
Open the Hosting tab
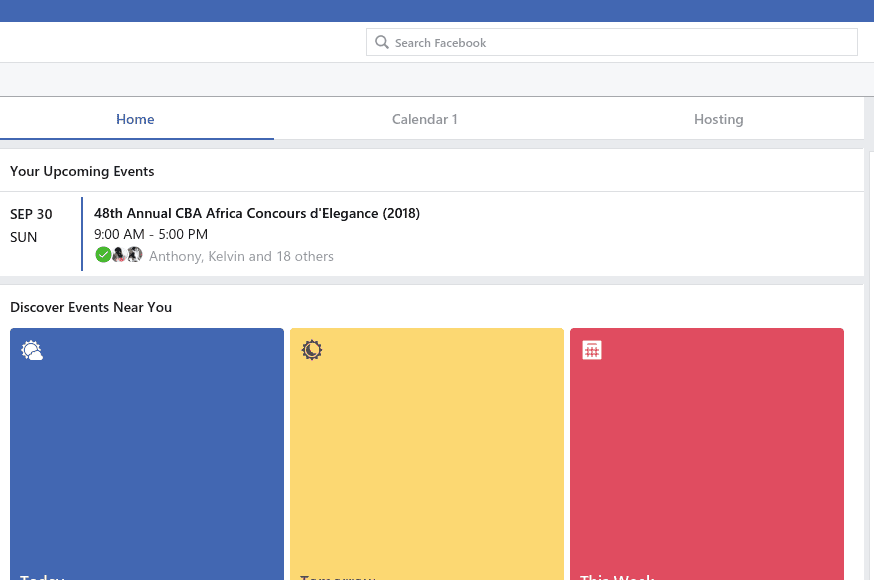point(718,119)
